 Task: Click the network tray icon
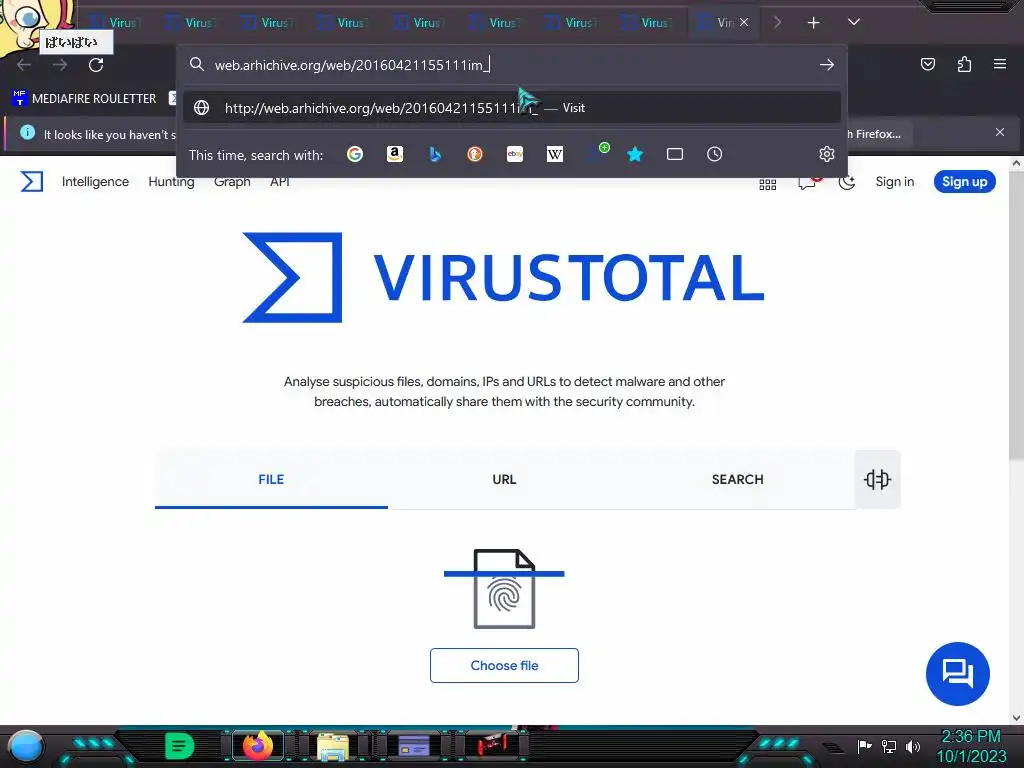coord(889,746)
